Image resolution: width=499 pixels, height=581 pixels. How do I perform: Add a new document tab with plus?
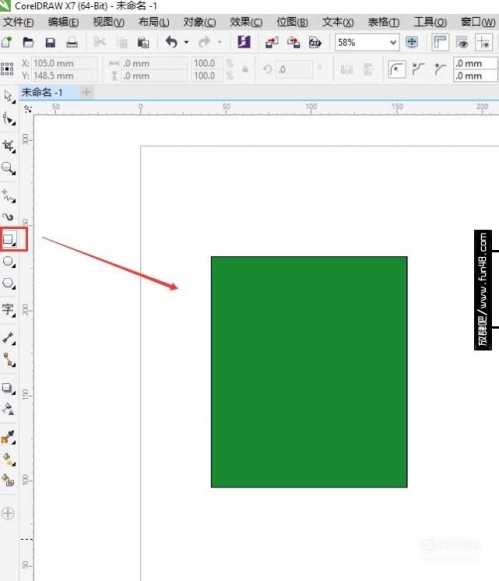pyautogui.click(x=87, y=92)
